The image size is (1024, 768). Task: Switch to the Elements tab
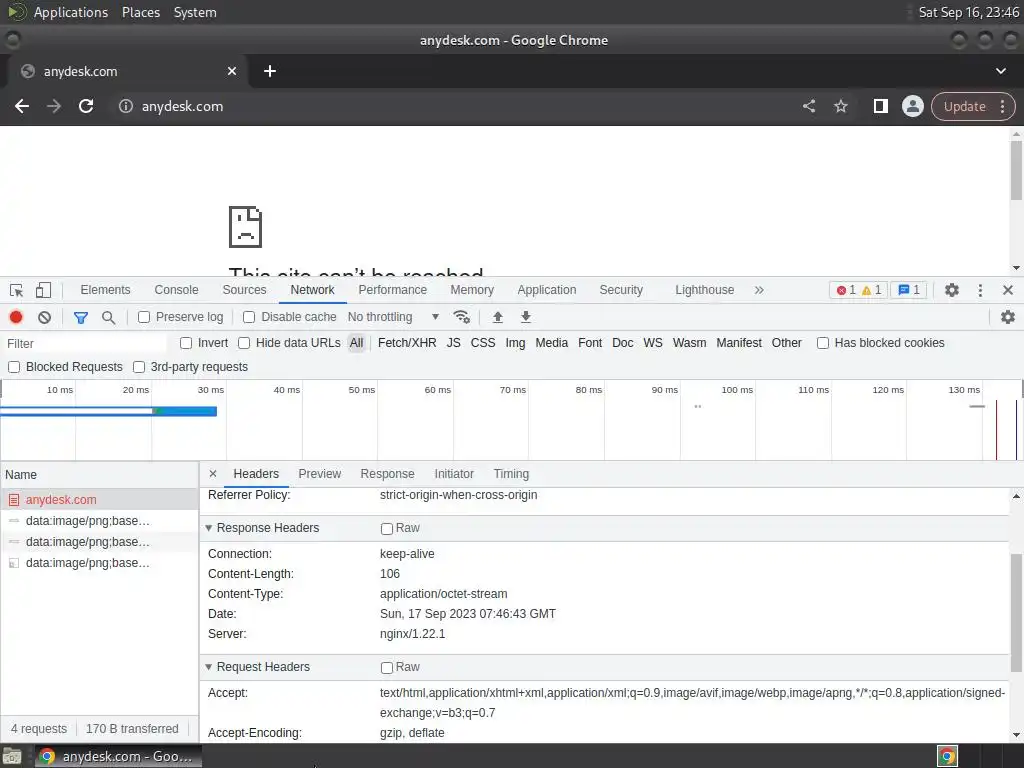coord(105,290)
